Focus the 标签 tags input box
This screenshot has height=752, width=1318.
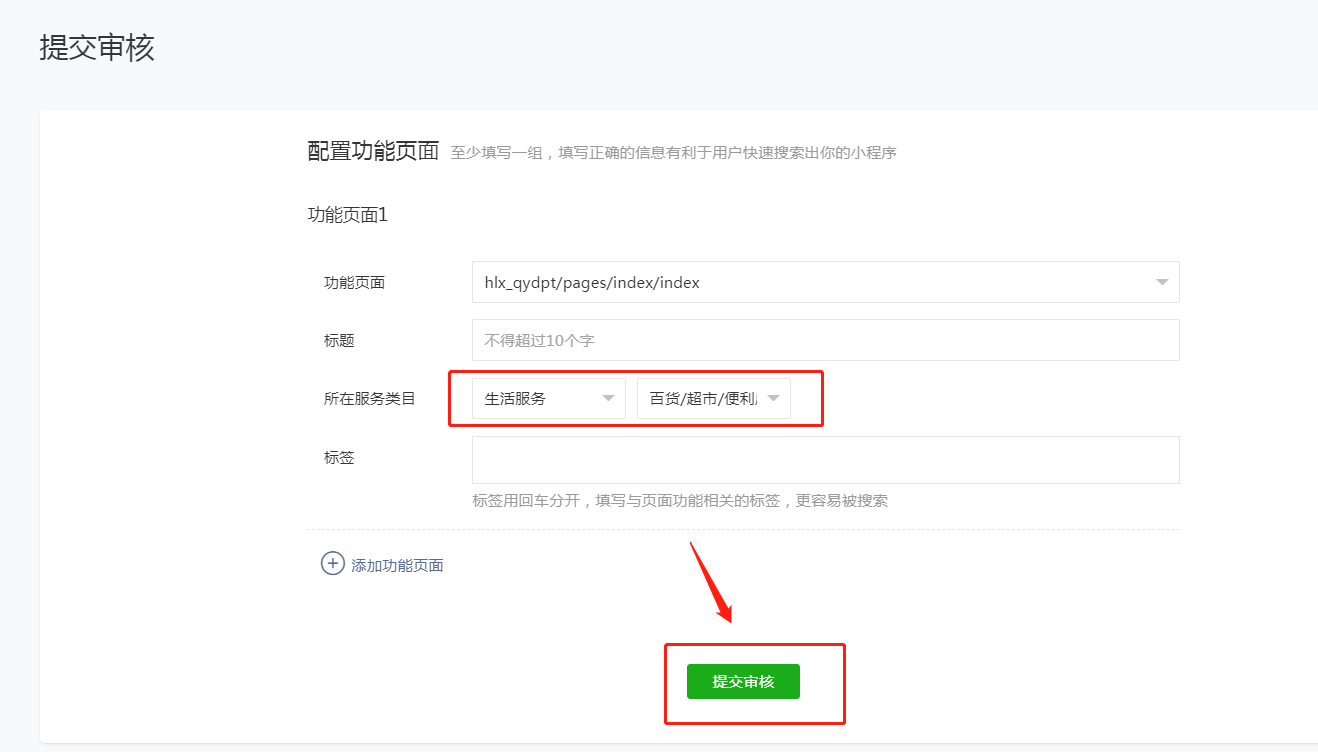[x=825, y=460]
